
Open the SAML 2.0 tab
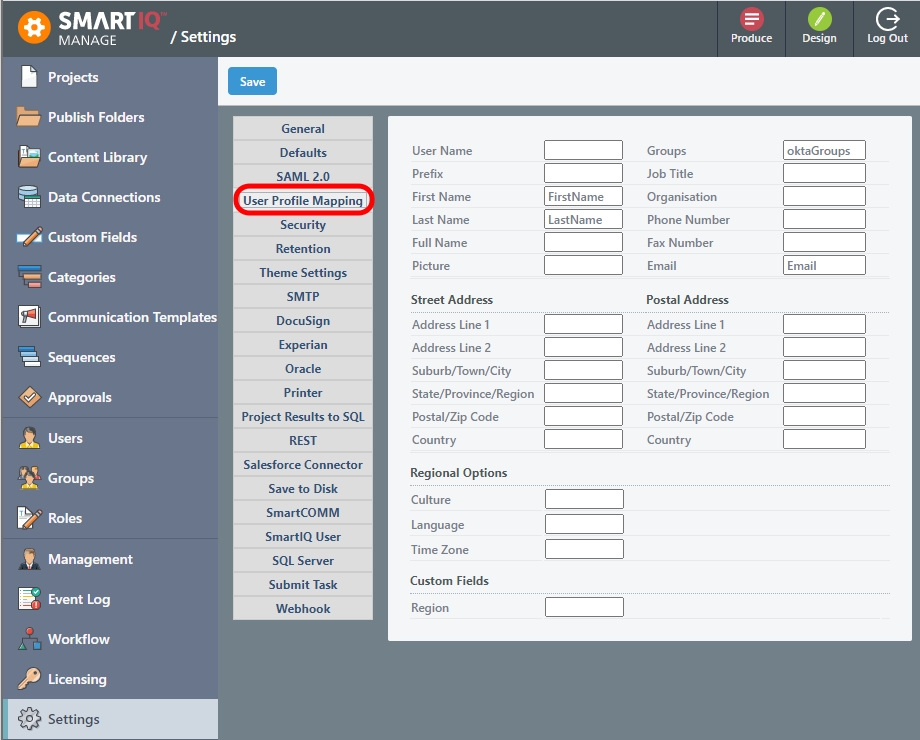point(303,176)
